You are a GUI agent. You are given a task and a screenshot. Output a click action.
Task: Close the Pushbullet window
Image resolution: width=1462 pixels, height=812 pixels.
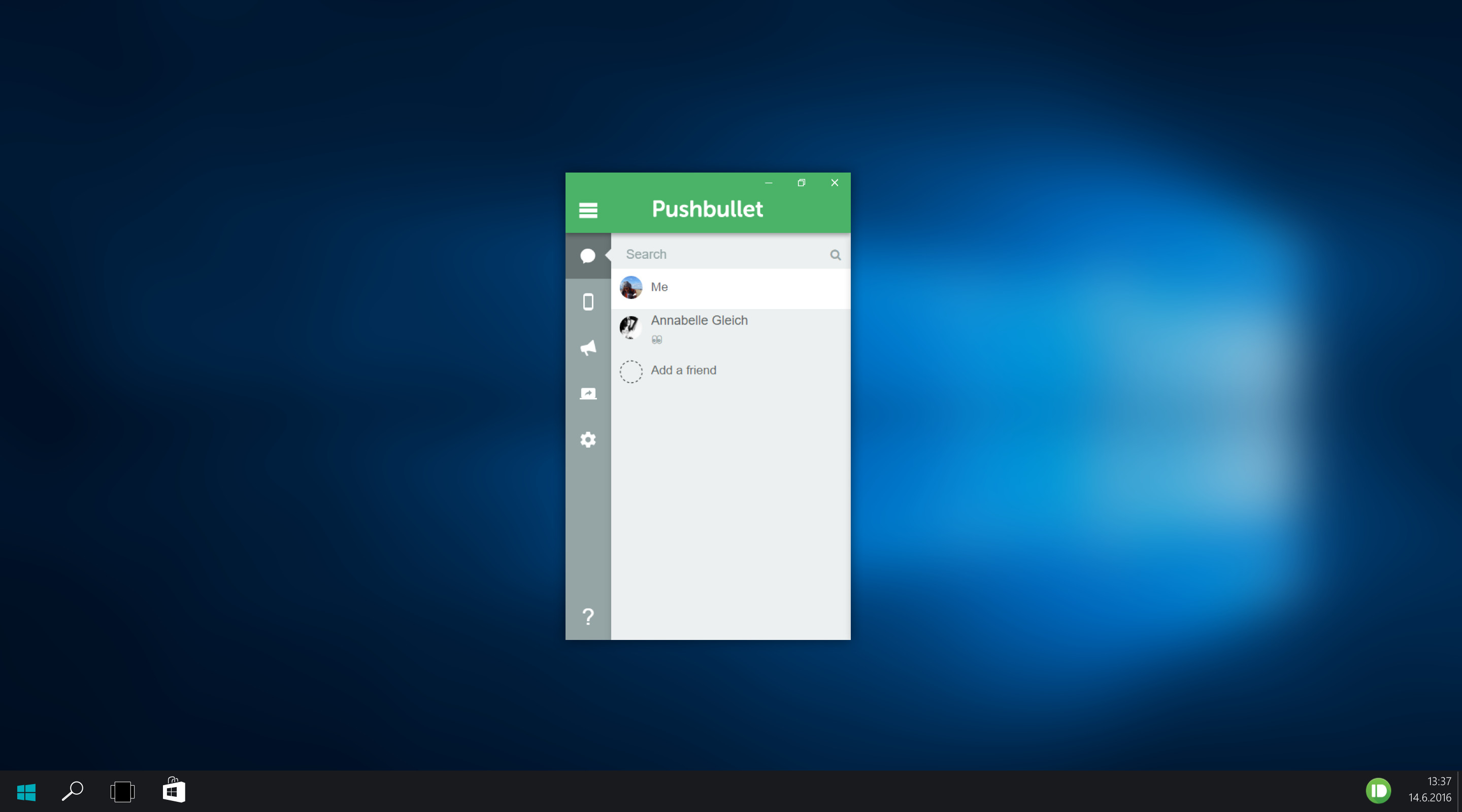coord(834,183)
